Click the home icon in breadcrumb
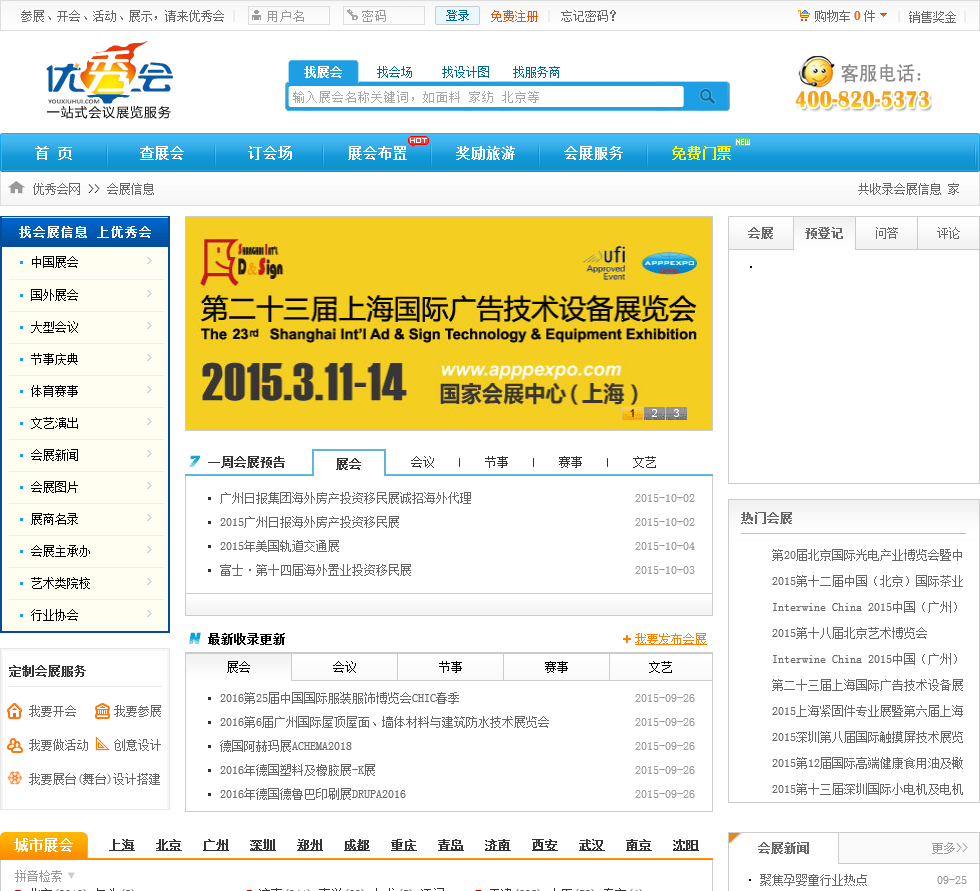980x891 pixels. [x=17, y=187]
